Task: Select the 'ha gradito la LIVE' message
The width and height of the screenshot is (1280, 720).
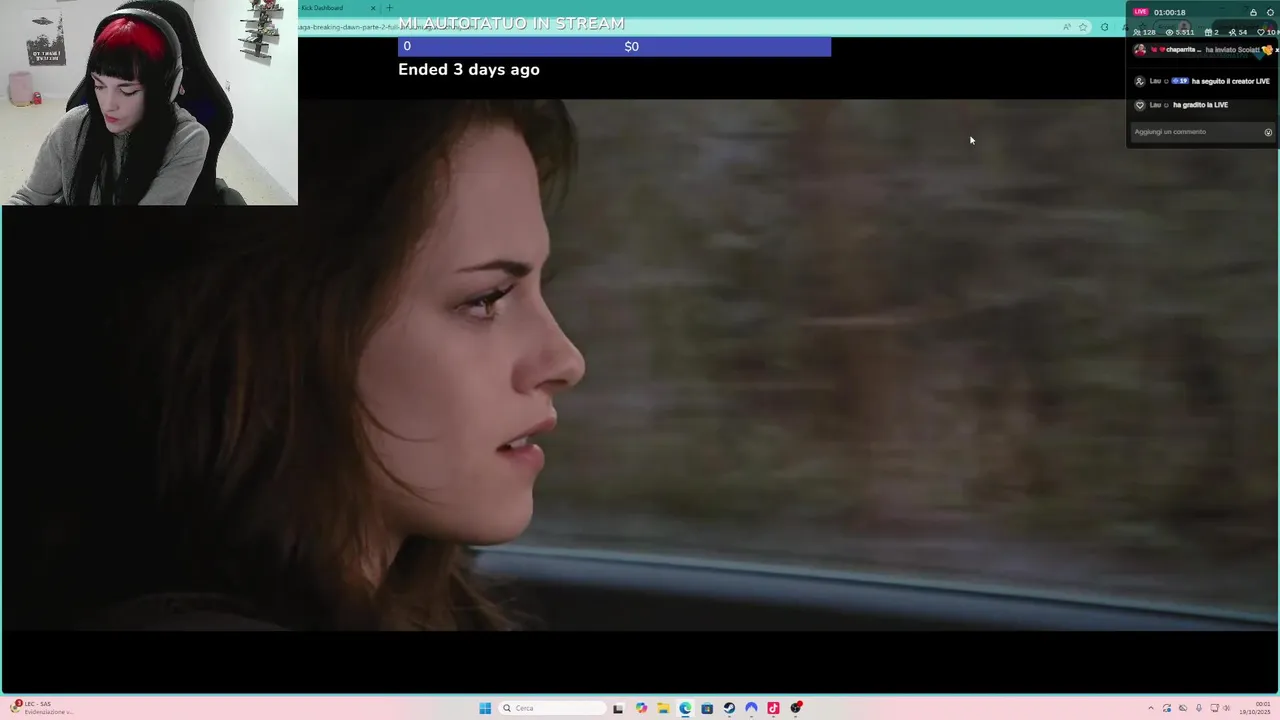Action: pyautogui.click(x=1200, y=105)
